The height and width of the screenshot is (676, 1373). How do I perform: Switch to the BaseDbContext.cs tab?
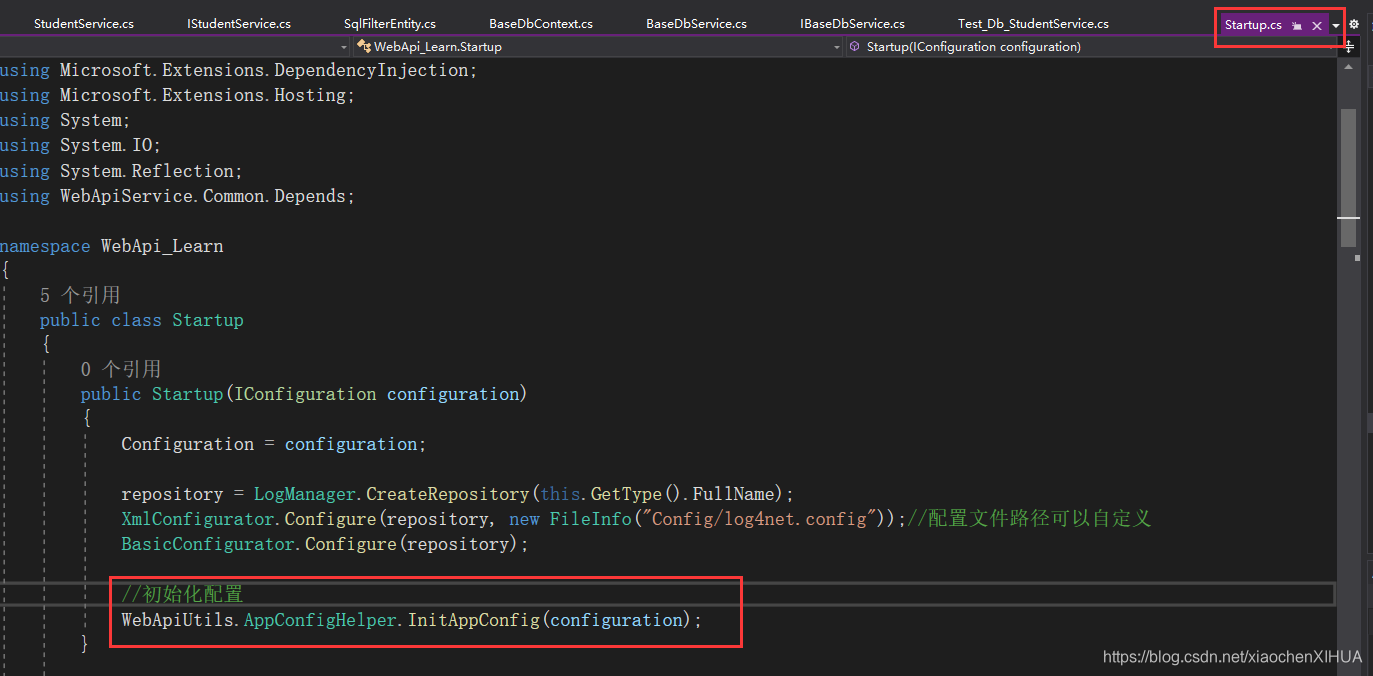pos(540,22)
